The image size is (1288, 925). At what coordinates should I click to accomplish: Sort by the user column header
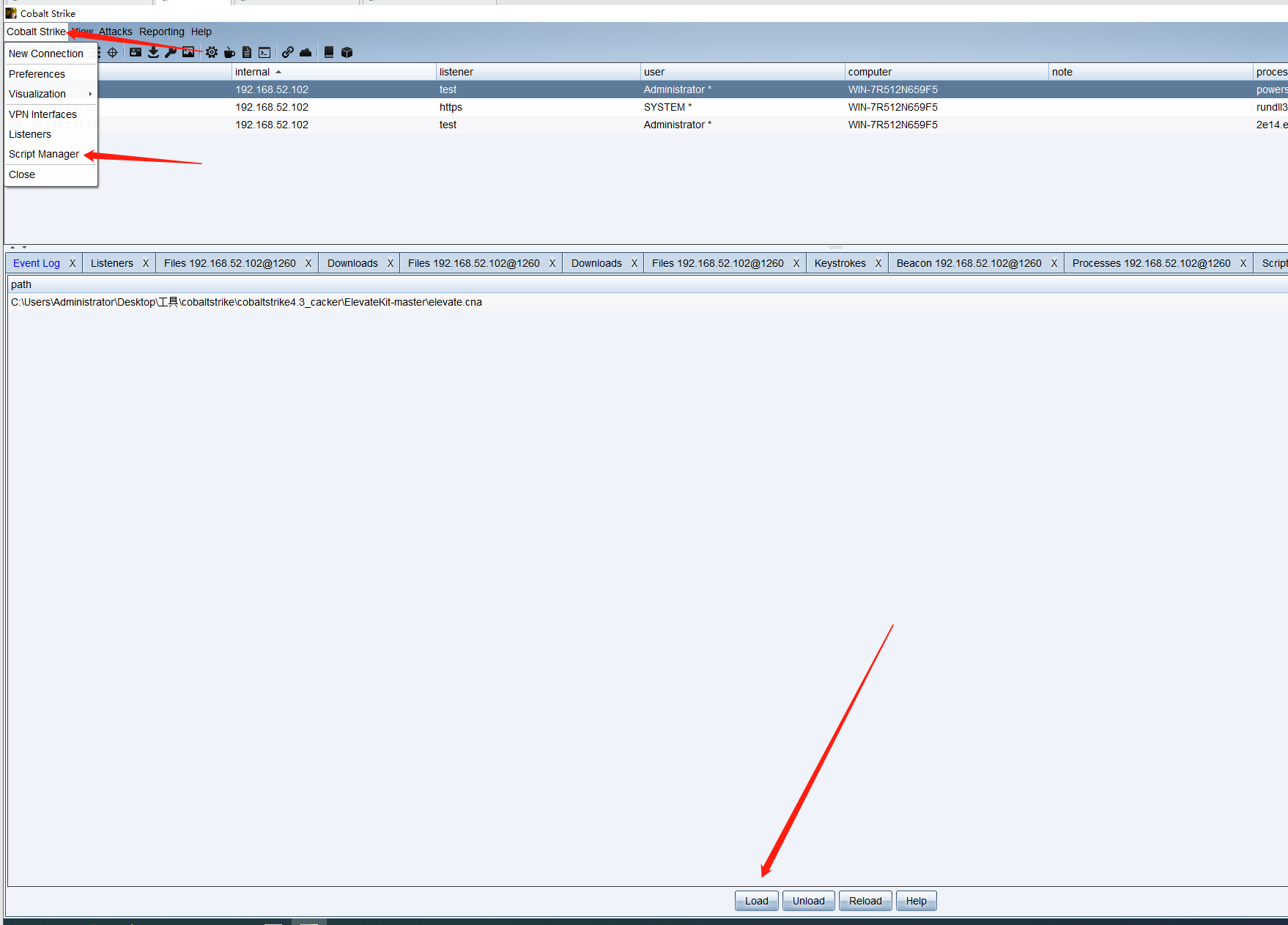click(742, 72)
